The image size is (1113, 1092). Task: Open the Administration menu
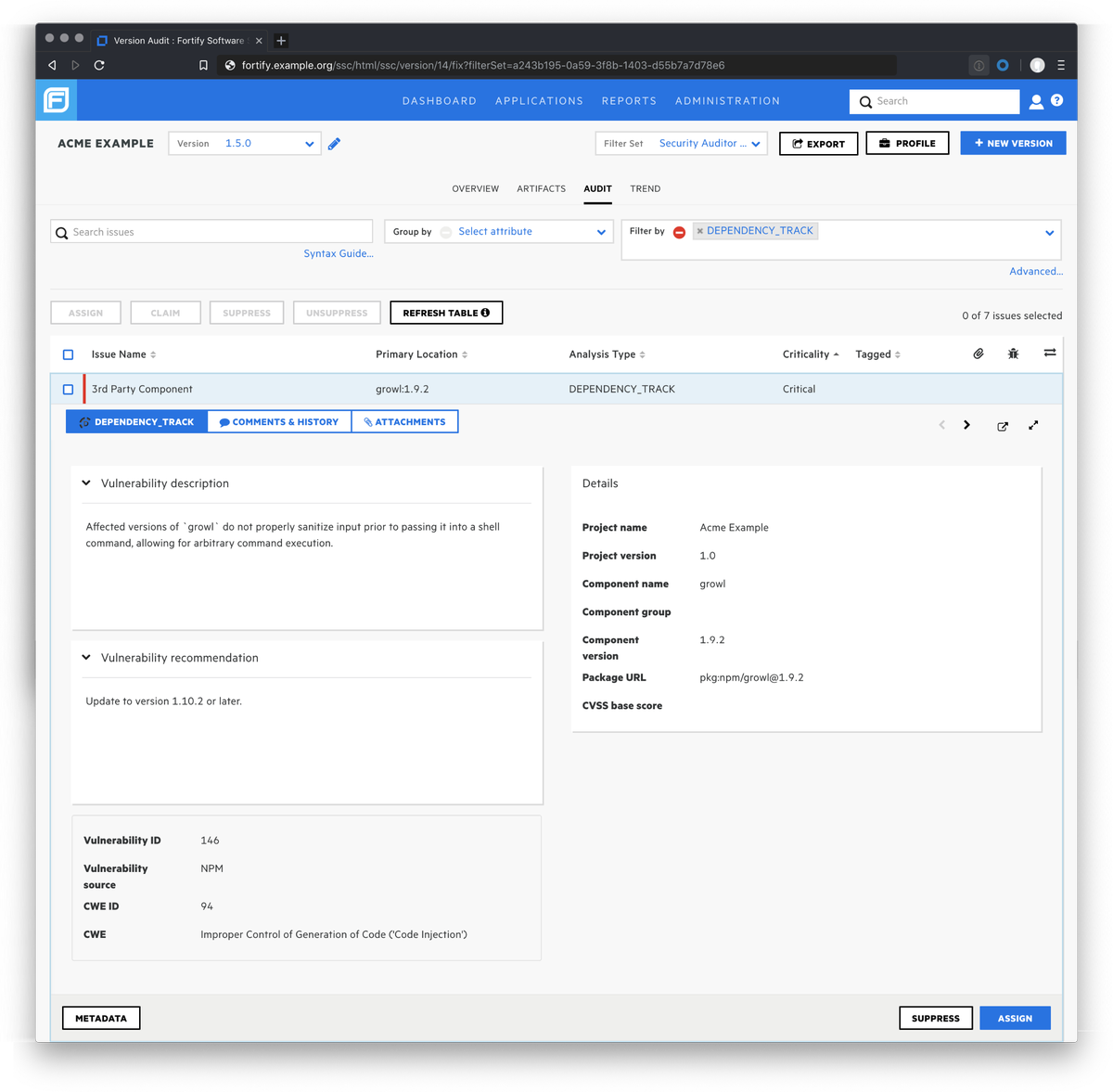[727, 101]
